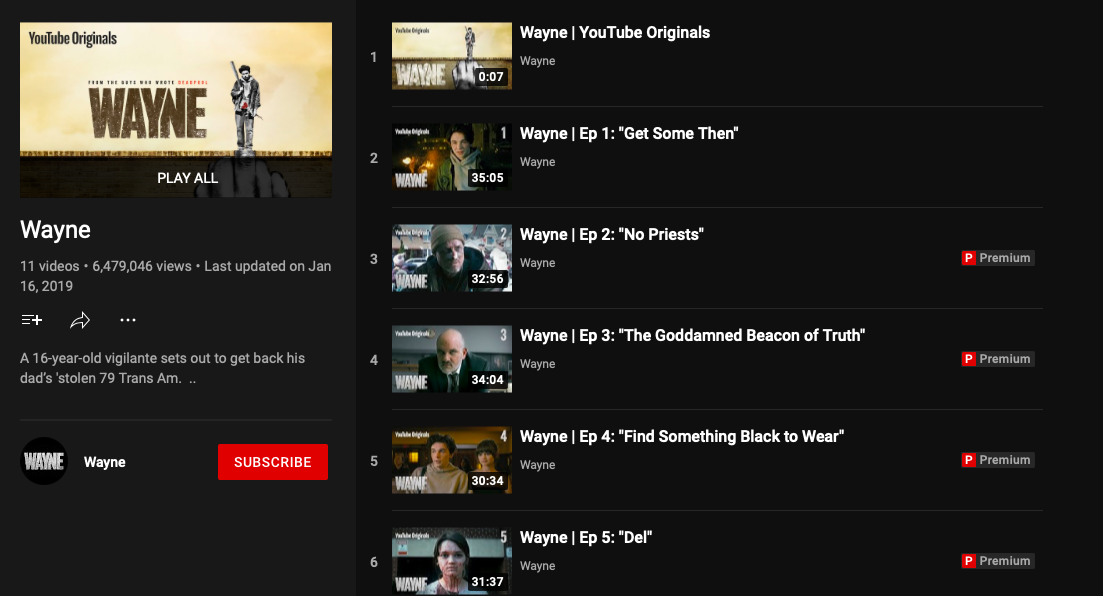1103x596 pixels.
Task: Click the large Wayne playlist cover image
Action: 176,110
